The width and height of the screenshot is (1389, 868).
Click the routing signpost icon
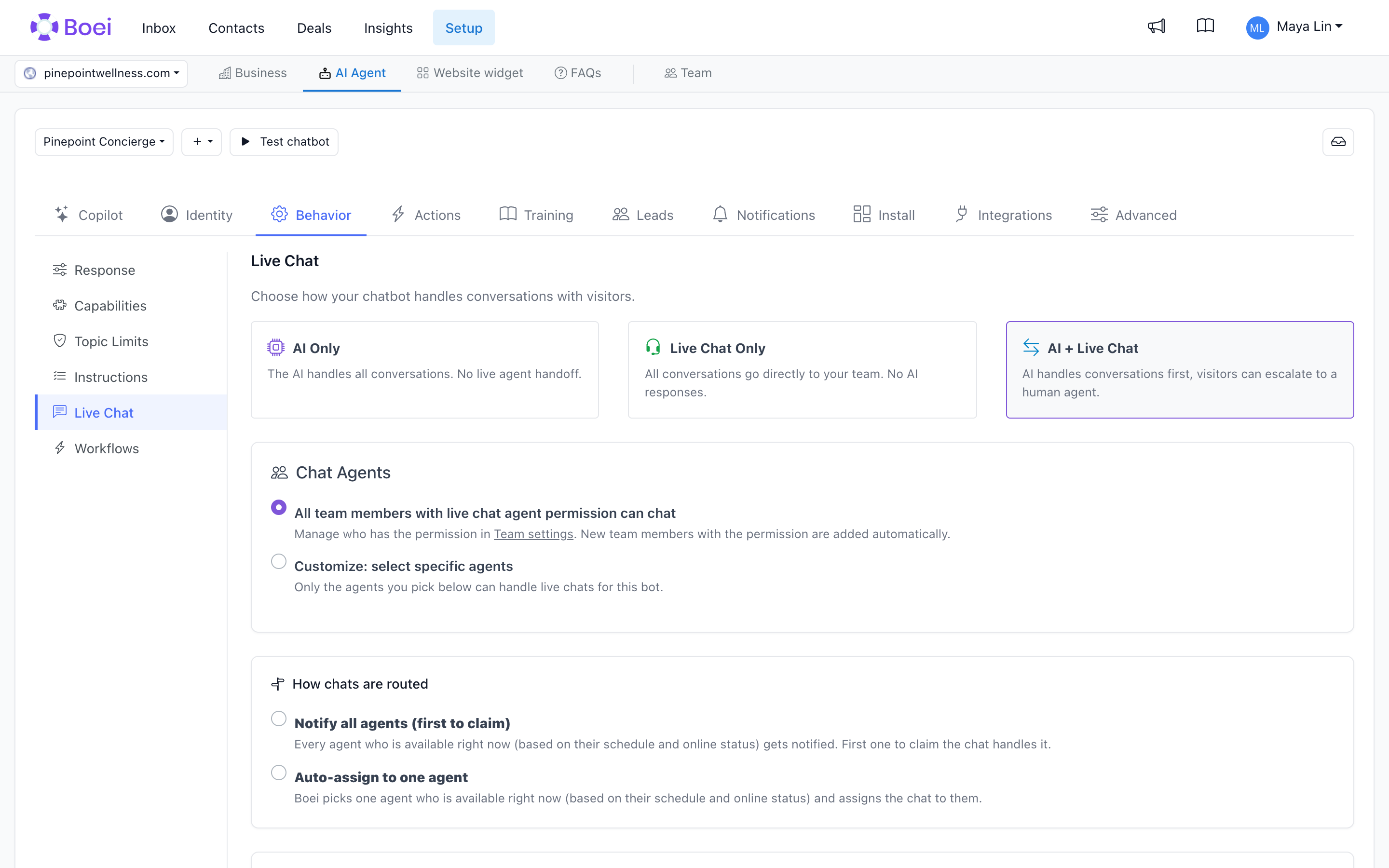tap(278, 684)
